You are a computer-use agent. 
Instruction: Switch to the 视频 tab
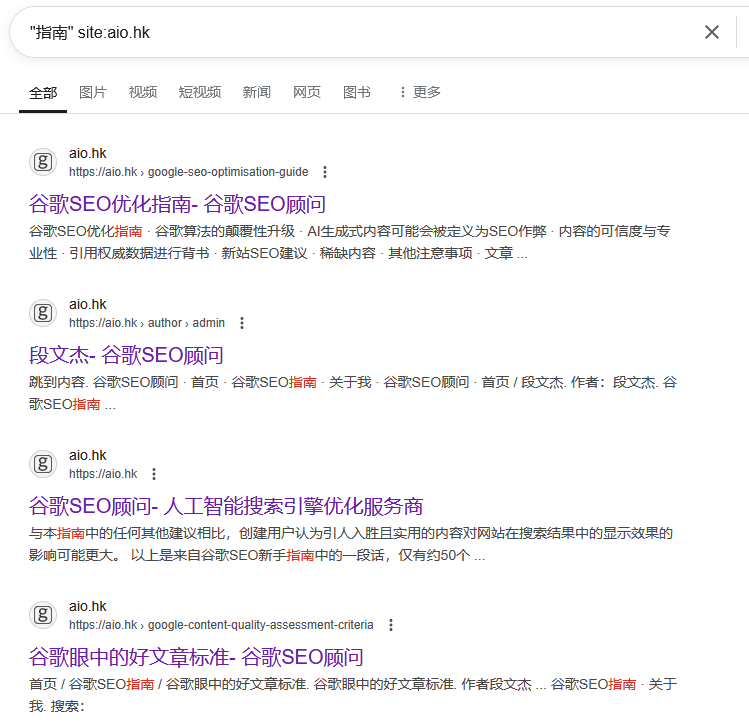(143, 92)
